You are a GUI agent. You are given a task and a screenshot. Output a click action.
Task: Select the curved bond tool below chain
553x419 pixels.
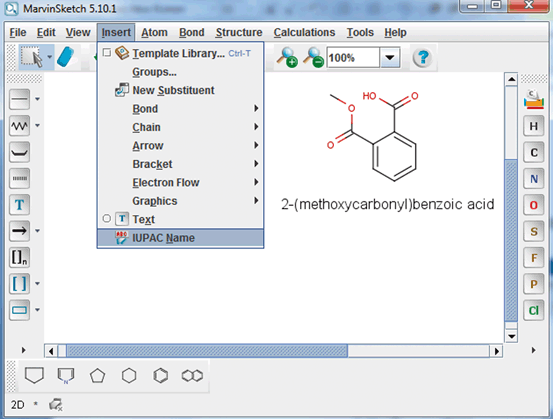pos(19,152)
